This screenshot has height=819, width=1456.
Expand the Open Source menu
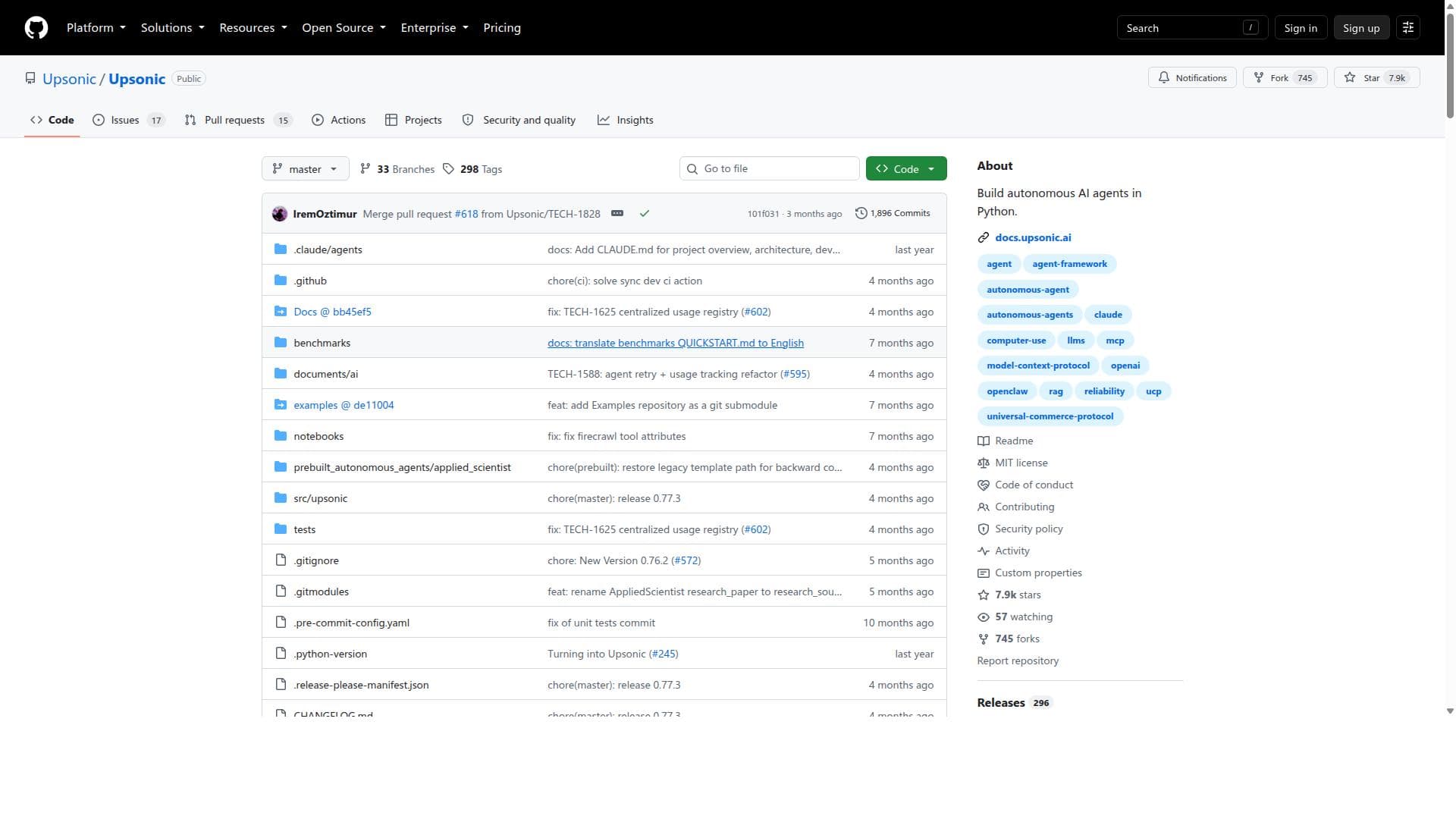[344, 28]
